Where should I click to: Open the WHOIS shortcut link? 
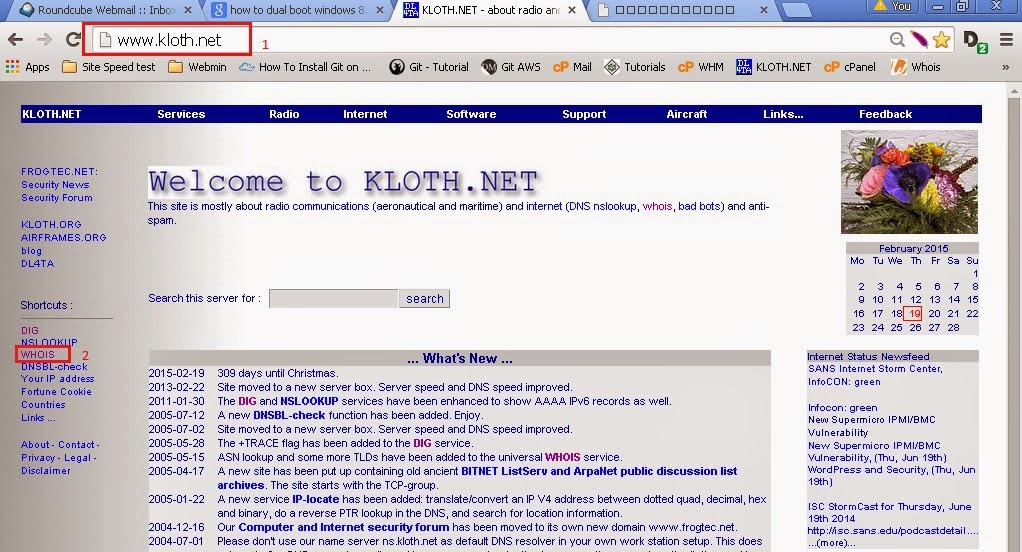[x=38, y=355]
